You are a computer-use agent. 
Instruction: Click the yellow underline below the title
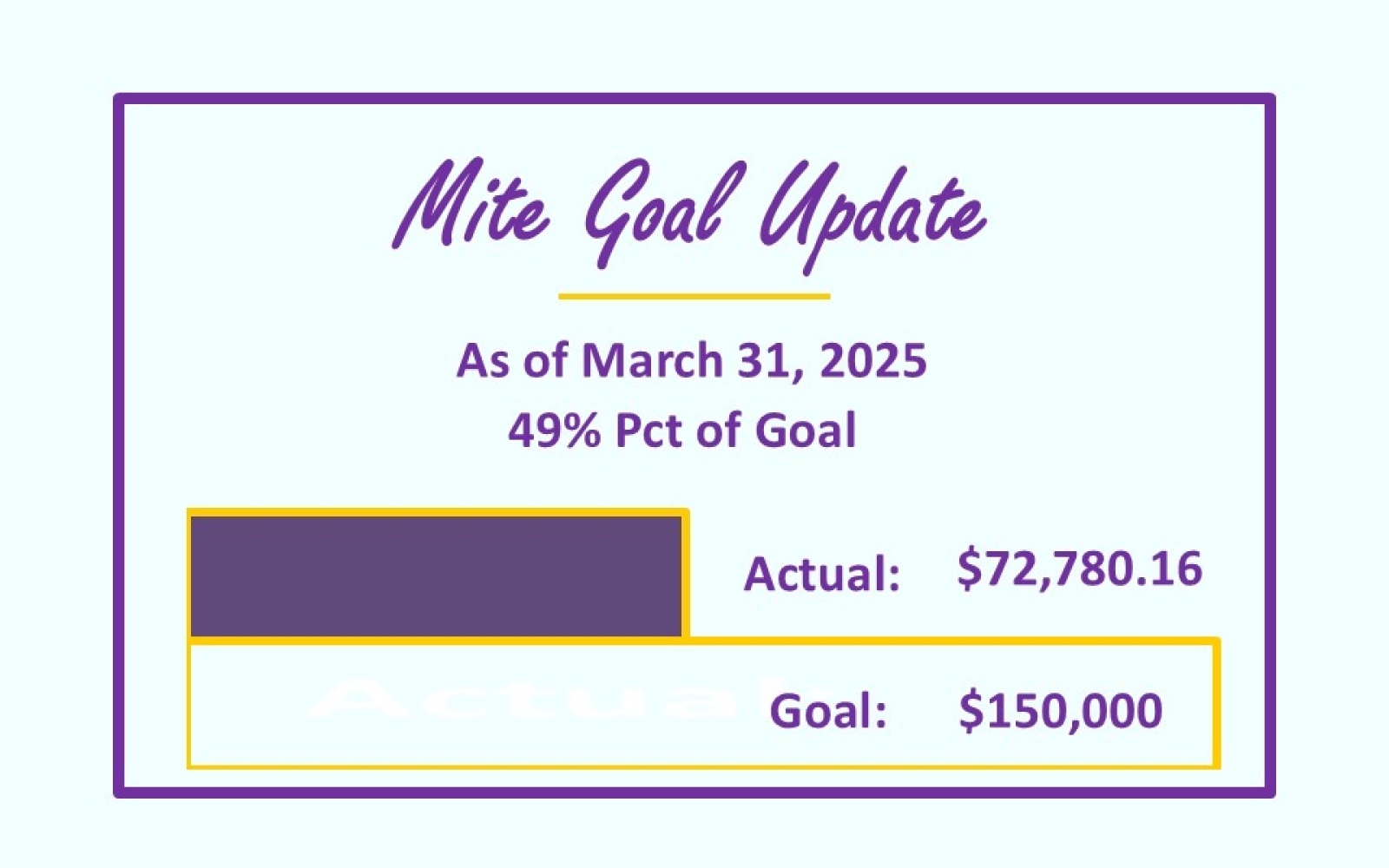click(694, 296)
